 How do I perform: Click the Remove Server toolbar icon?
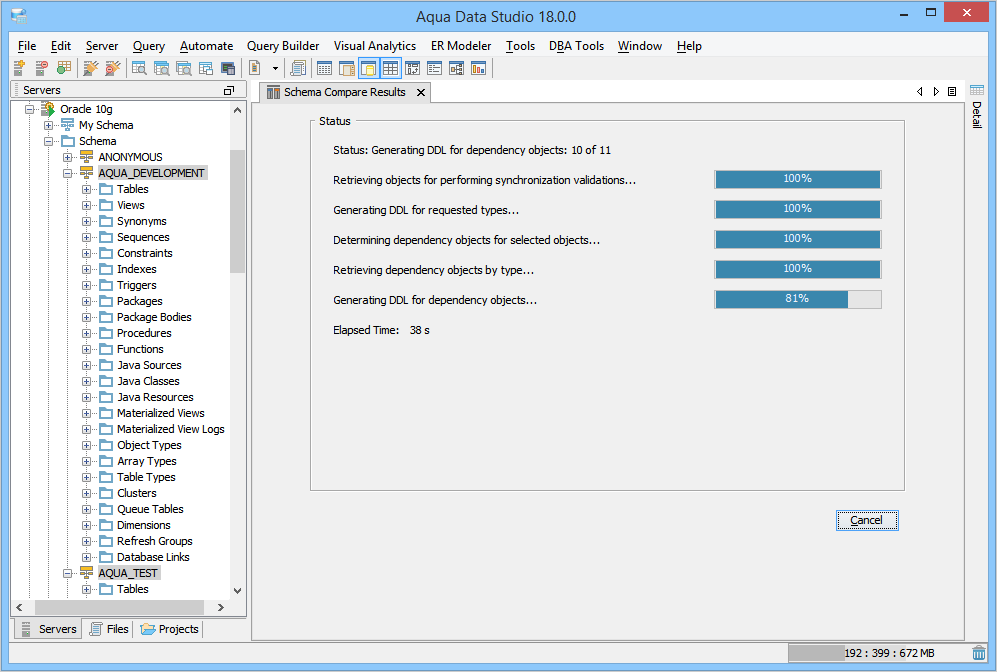pos(42,68)
